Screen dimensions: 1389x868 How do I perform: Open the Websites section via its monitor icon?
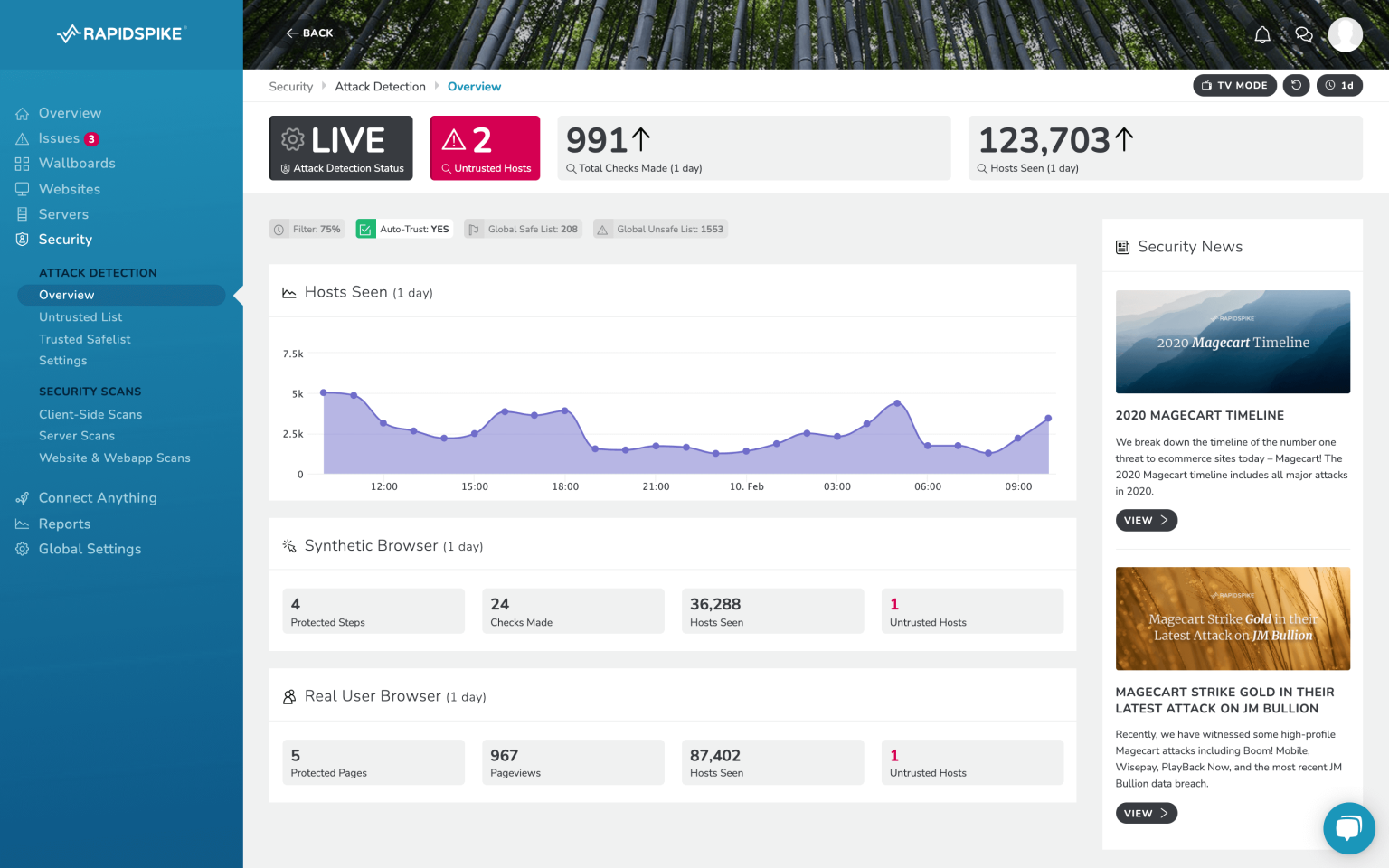tap(22, 189)
